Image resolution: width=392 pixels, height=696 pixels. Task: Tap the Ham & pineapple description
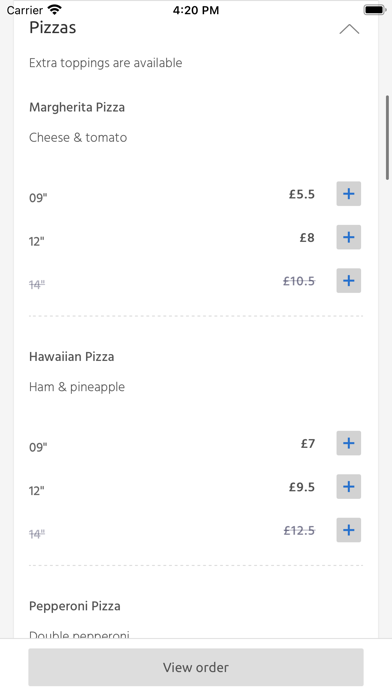click(x=77, y=387)
